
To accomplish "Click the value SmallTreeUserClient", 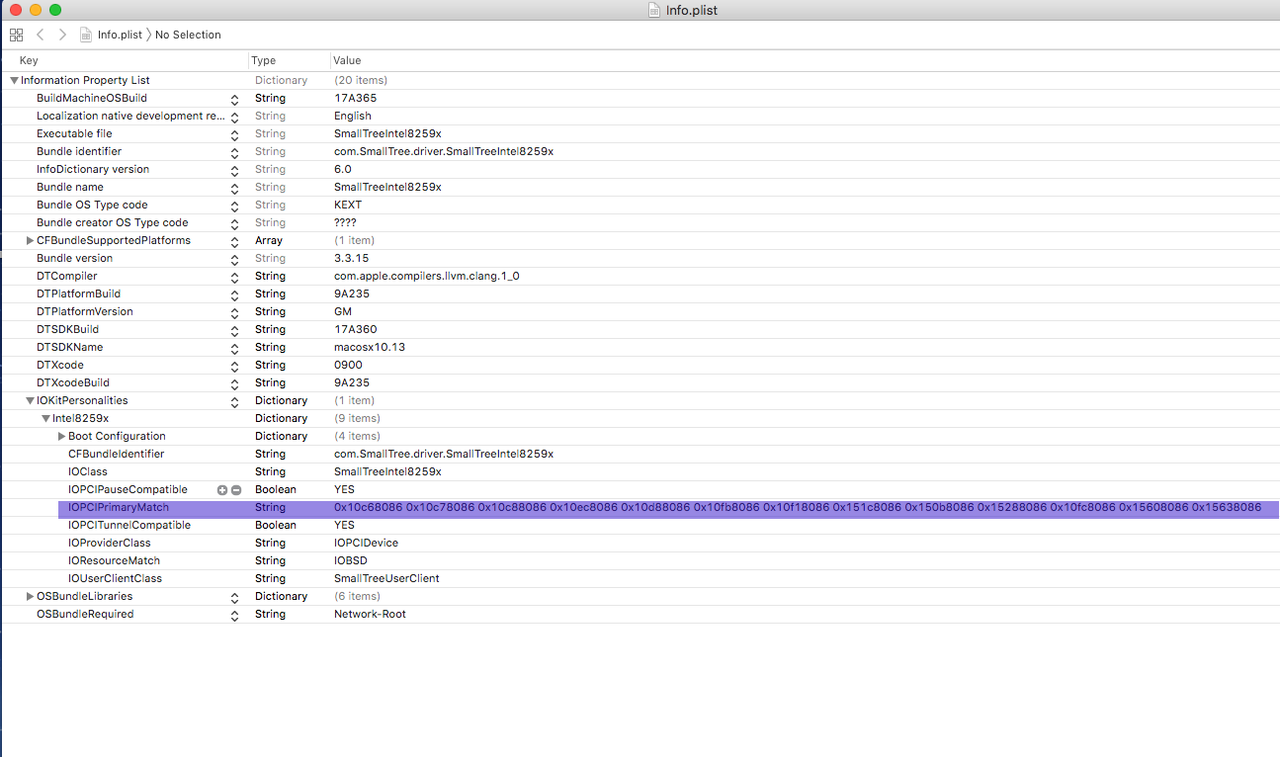I will [387, 579].
